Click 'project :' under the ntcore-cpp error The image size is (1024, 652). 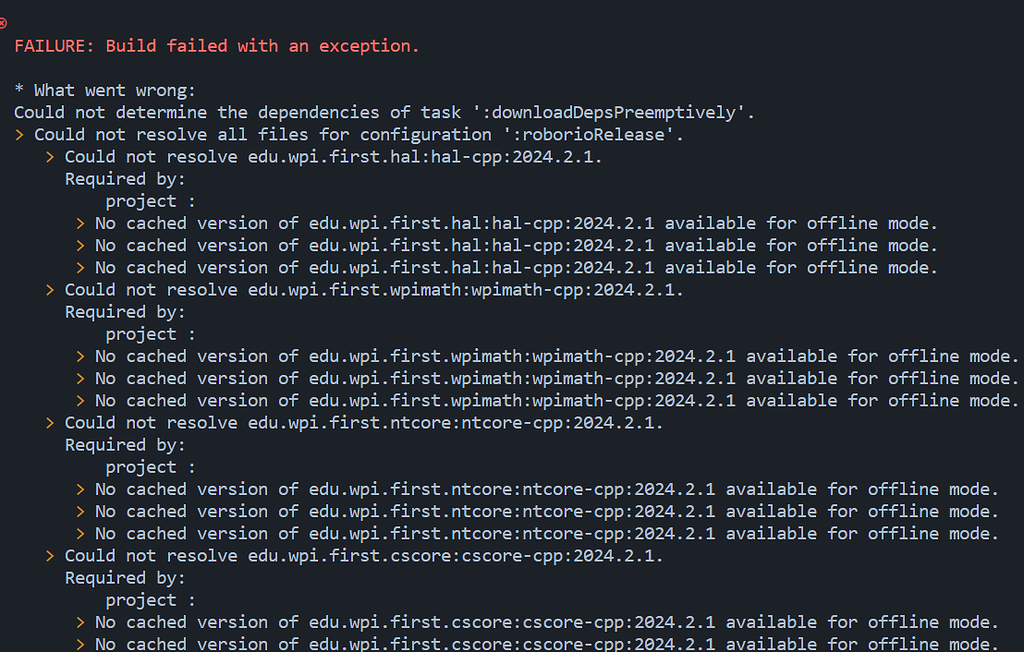(150, 467)
